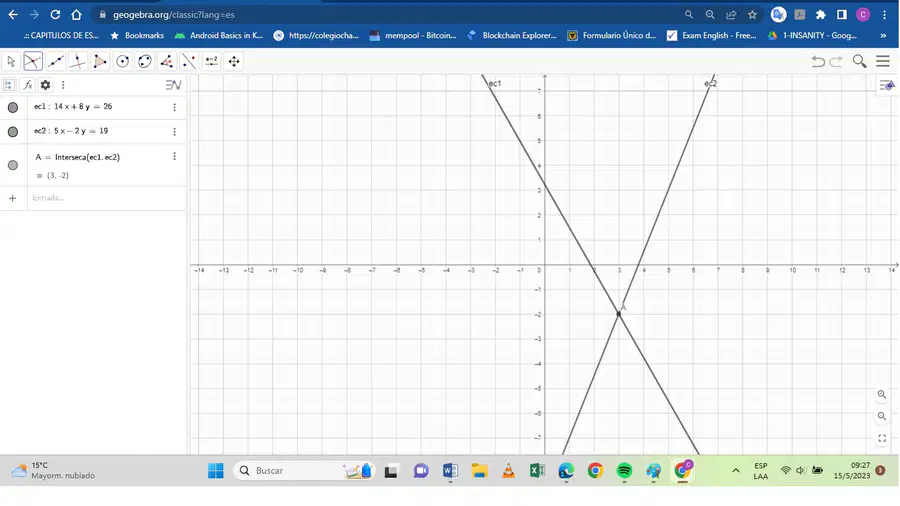Click the geogebra.org address bar
The height and width of the screenshot is (506, 900).
click(173, 15)
